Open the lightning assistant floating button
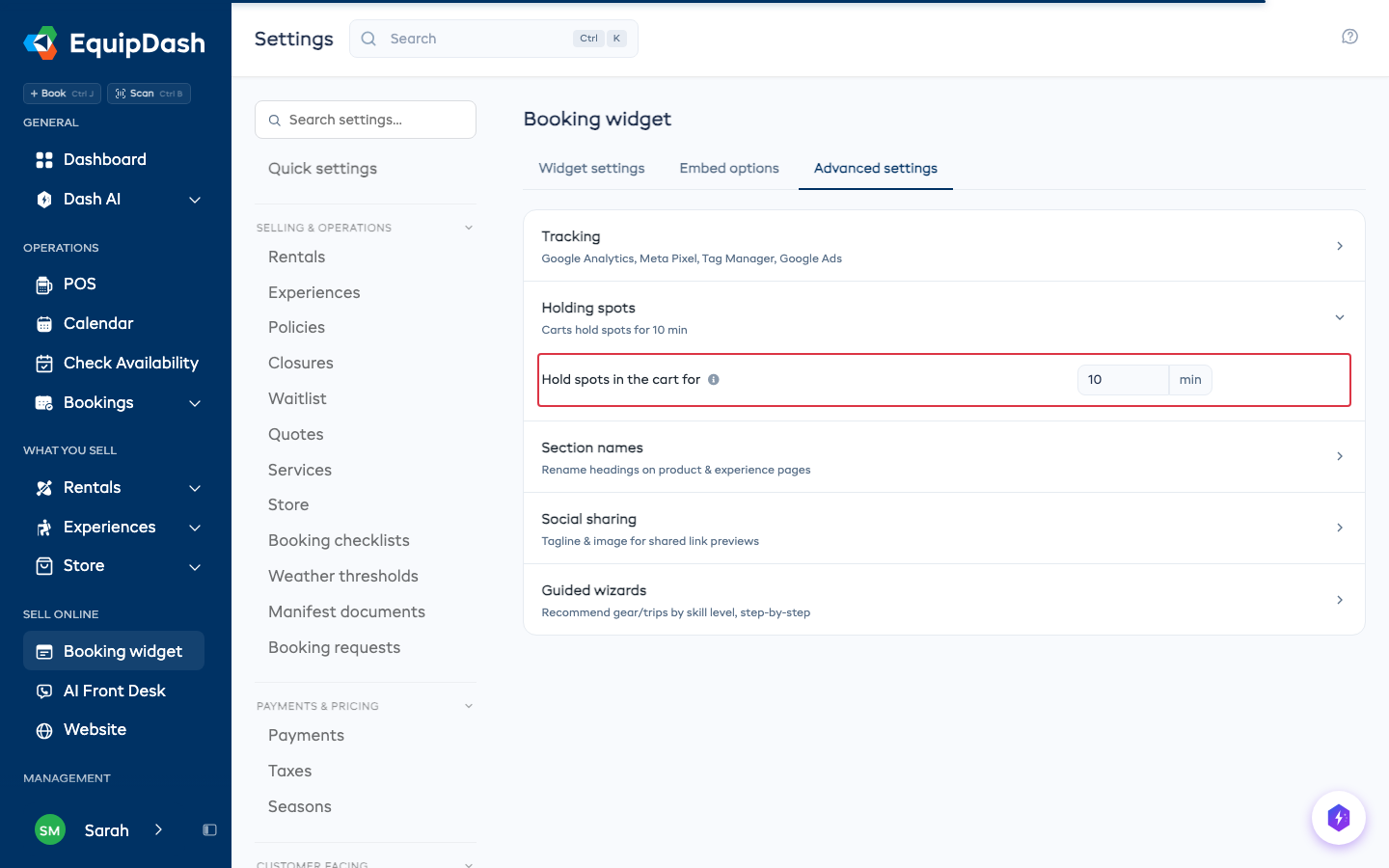Viewport: 1389px width, 868px height. 1339,818
